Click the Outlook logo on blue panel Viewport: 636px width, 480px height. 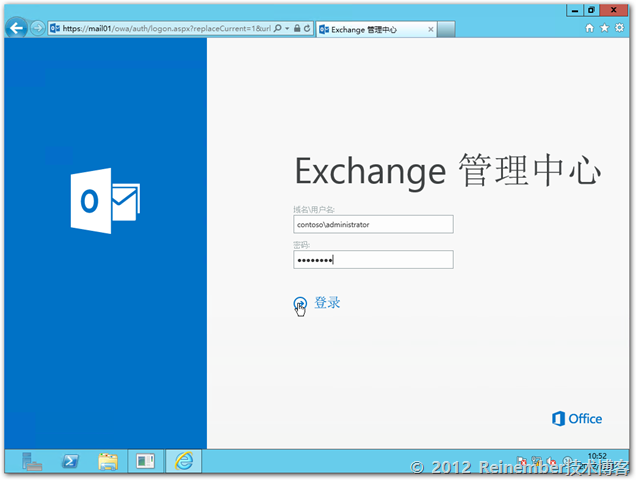(x=105, y=201)
